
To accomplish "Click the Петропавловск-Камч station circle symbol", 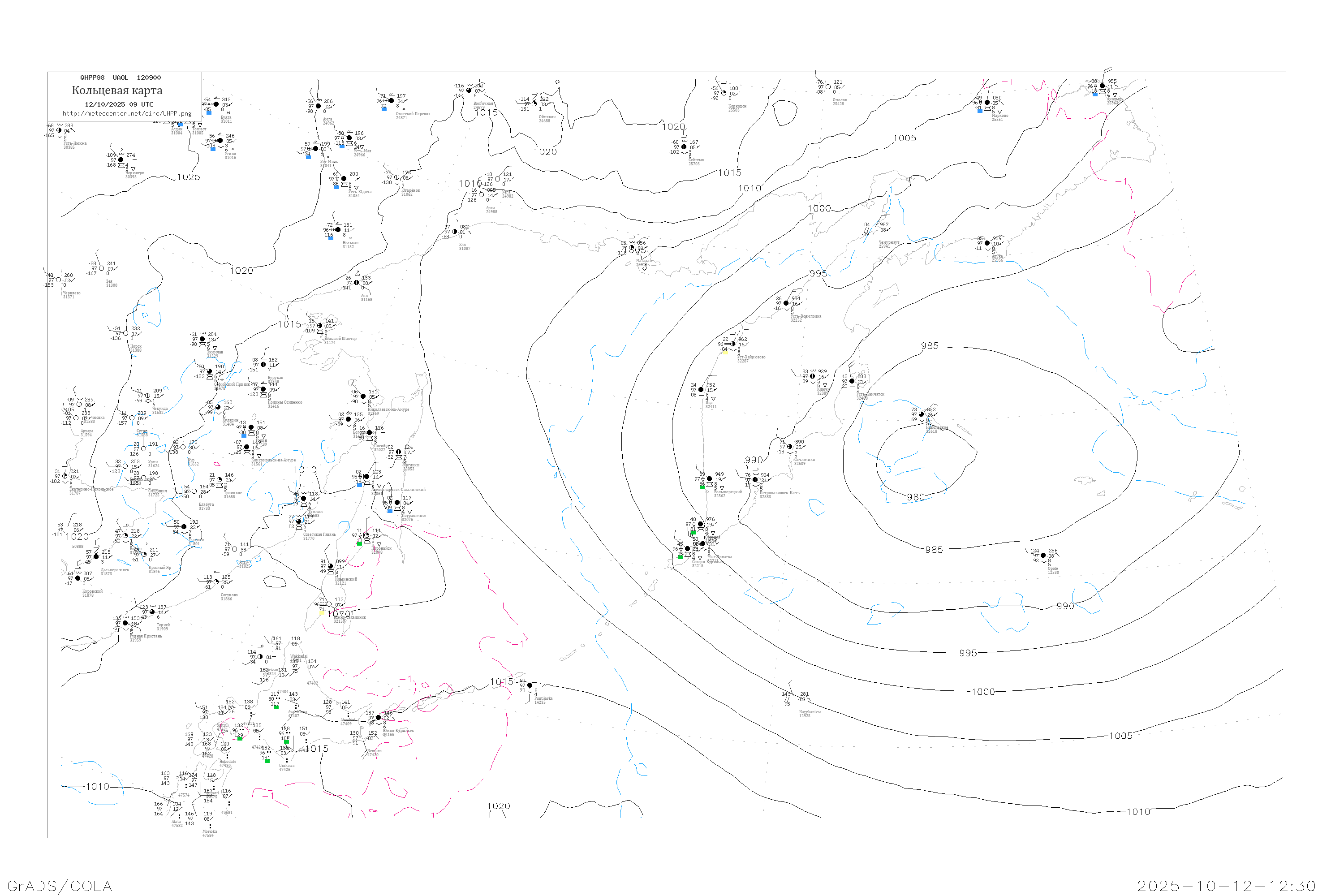I will tap(755, 480).
